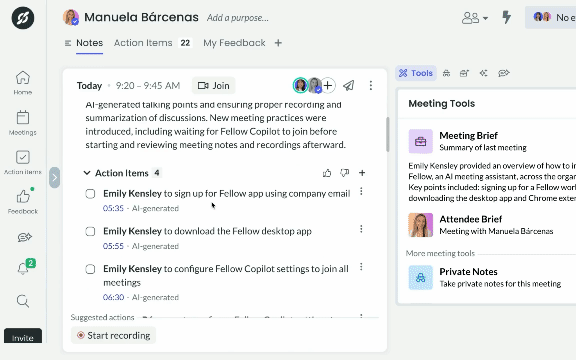Screen dimensions: 576x360
Task: Expand the collapsed sidebar panel arrow
Action: 54,178
